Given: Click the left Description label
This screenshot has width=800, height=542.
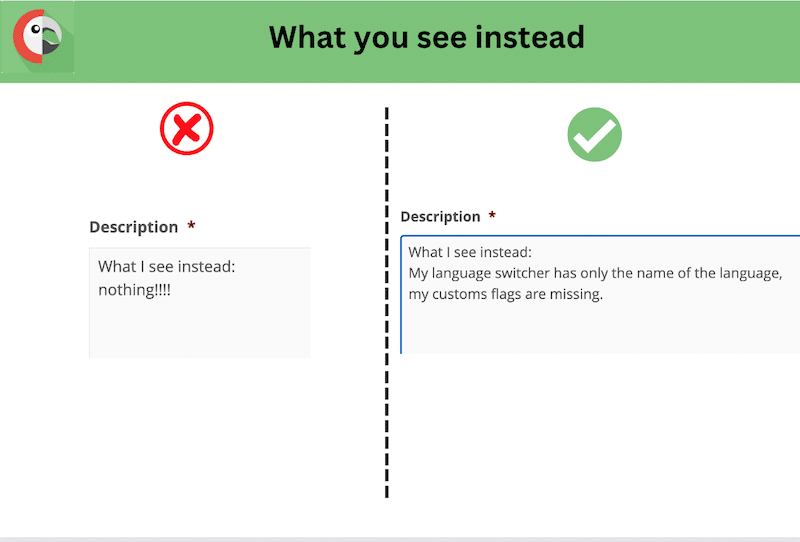Looking at the screenshot, I should pos(134,227).
